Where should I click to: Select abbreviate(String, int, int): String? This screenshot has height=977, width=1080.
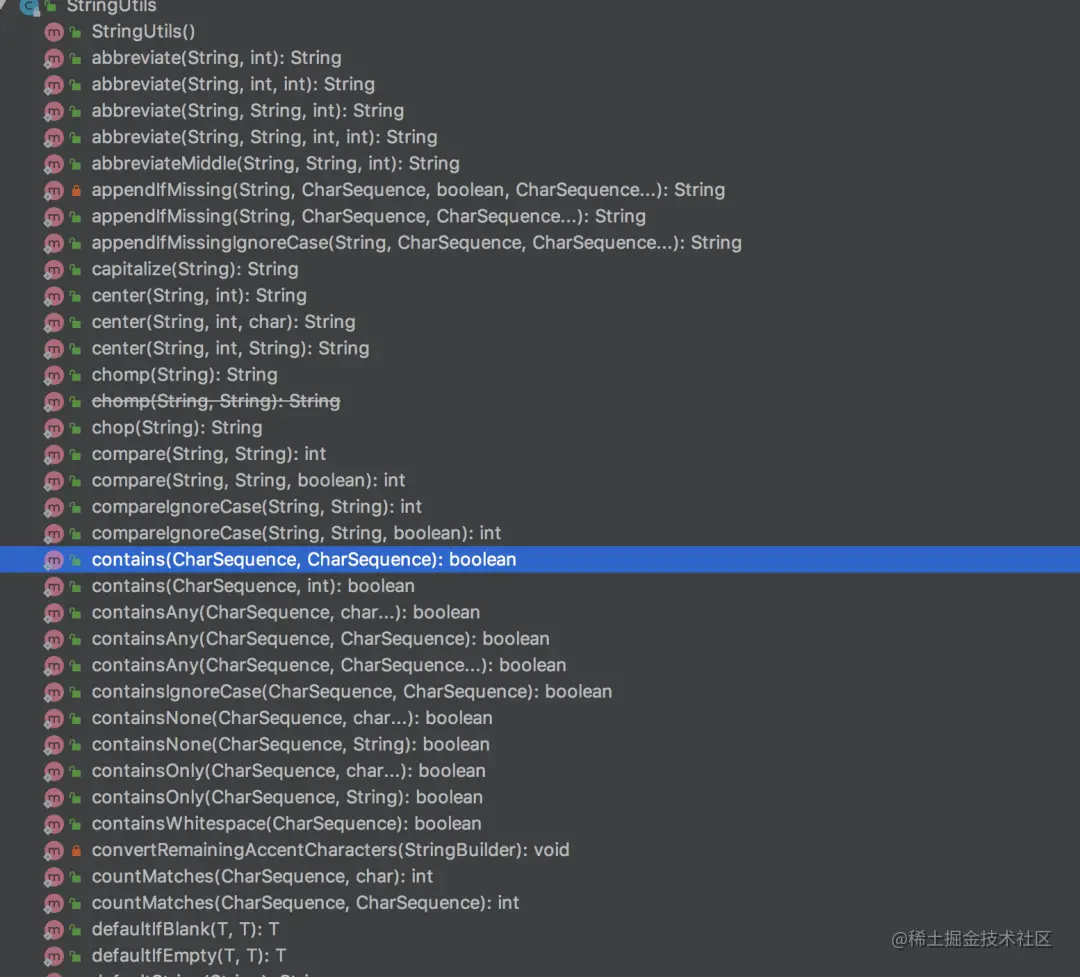(233, 85)
